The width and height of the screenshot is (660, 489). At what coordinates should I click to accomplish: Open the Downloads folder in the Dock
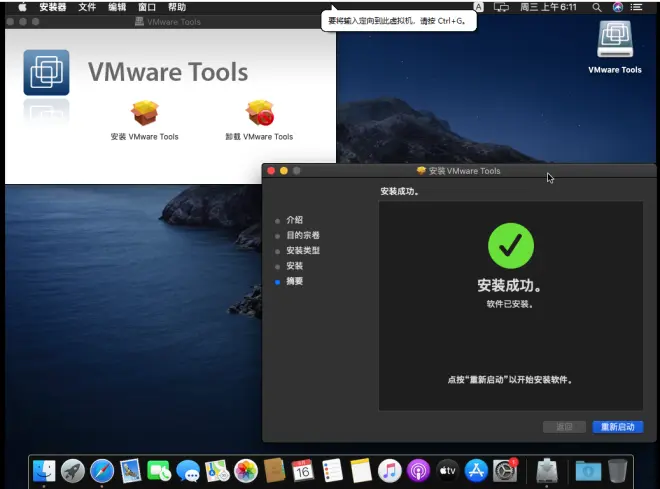(588, 470)
